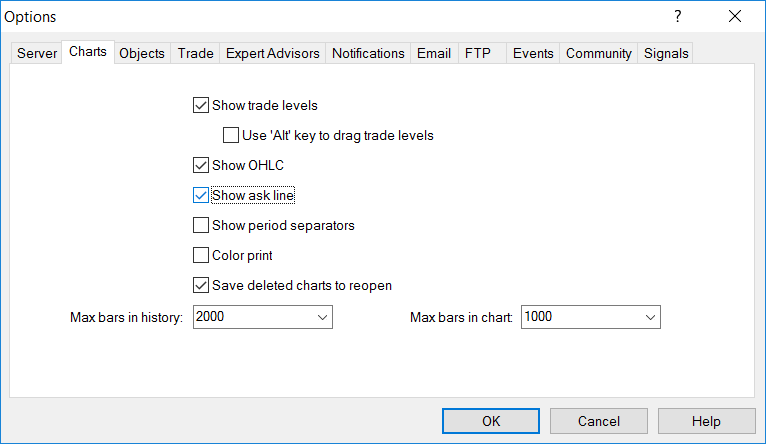
Task: Toggle Show trade levels checkbox
Action: point(200,105)
